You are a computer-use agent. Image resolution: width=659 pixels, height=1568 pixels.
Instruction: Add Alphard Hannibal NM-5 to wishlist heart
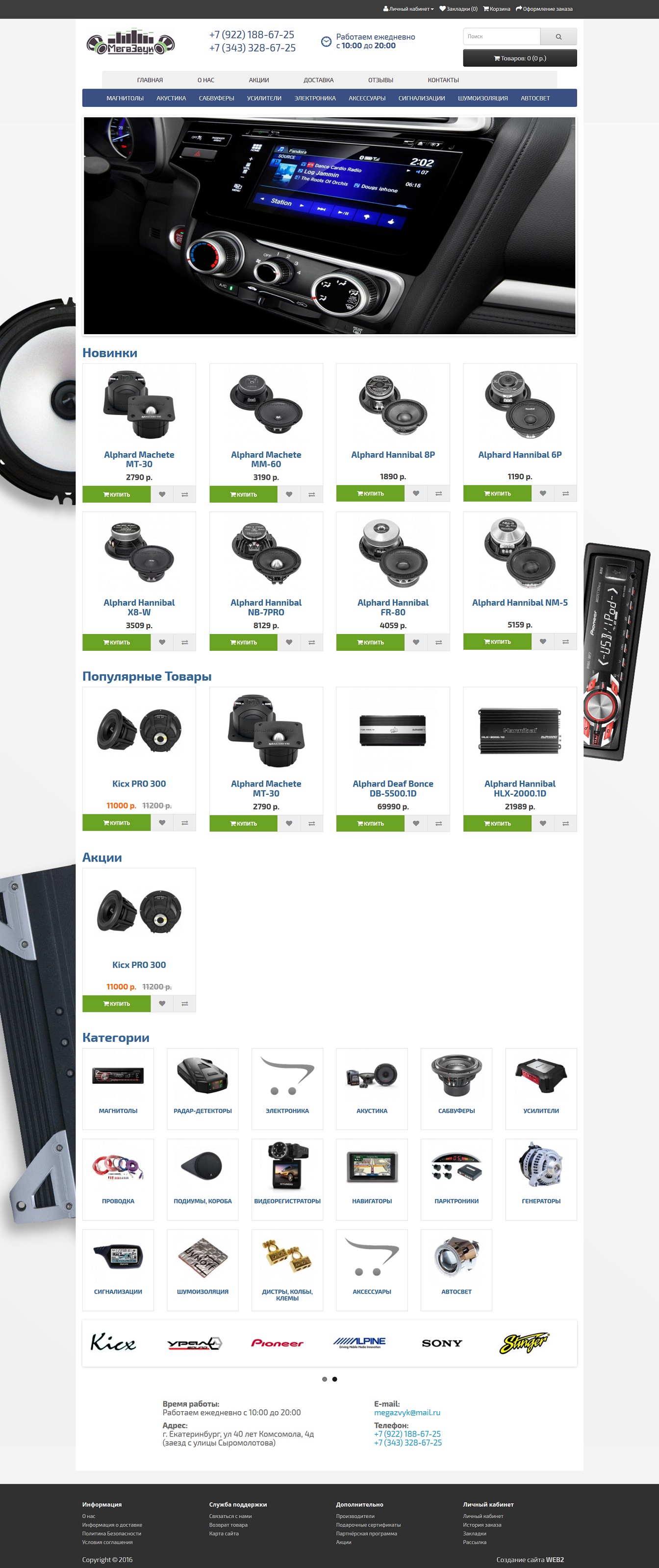543,641
